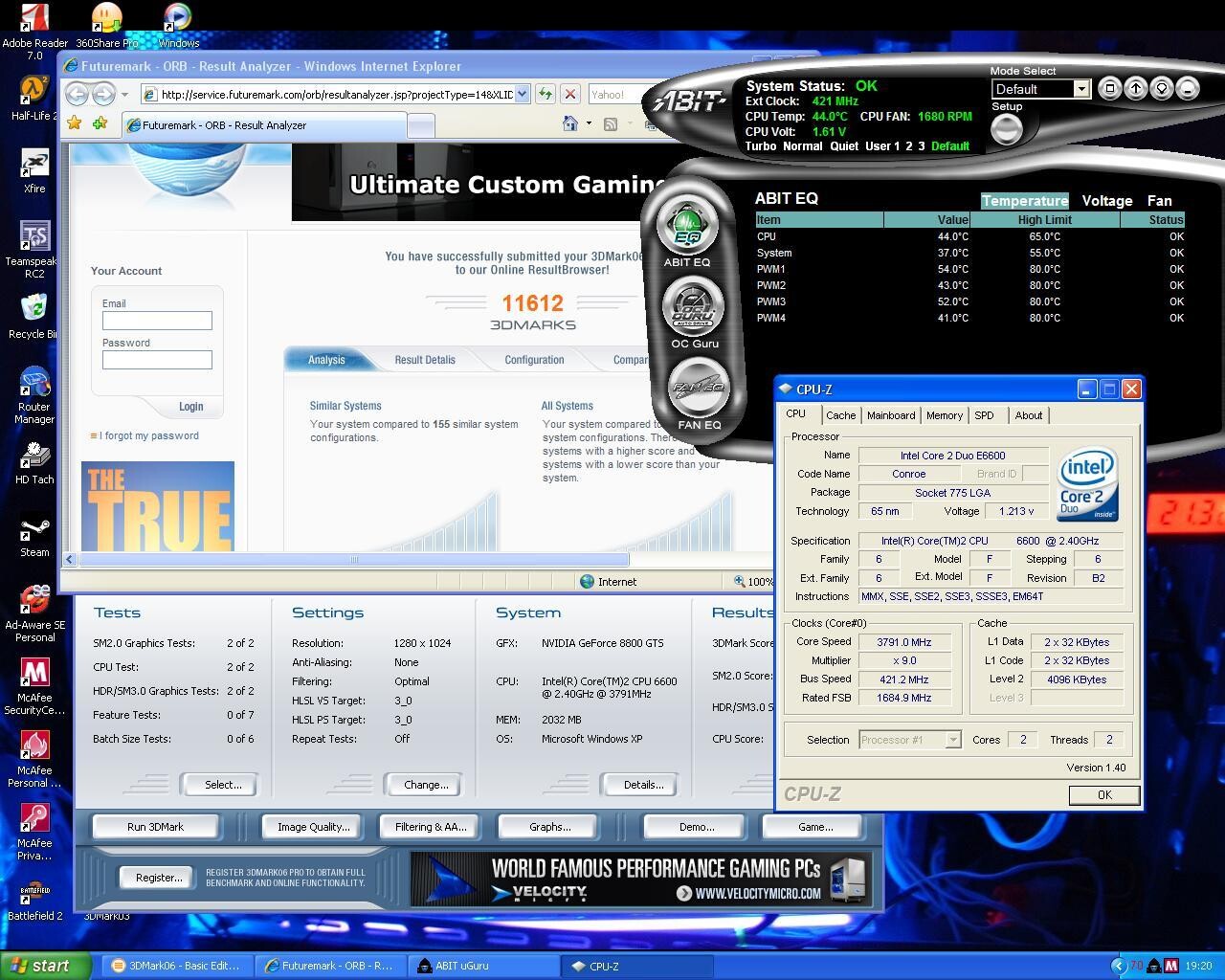Switch to the Fan tab in ABIT EQ

1159,201
